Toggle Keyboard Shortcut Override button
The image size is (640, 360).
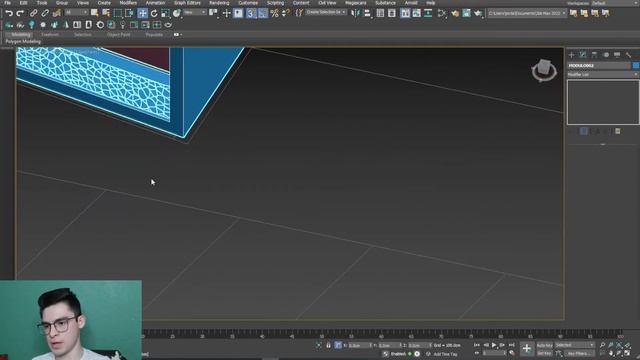coord(238,13)
